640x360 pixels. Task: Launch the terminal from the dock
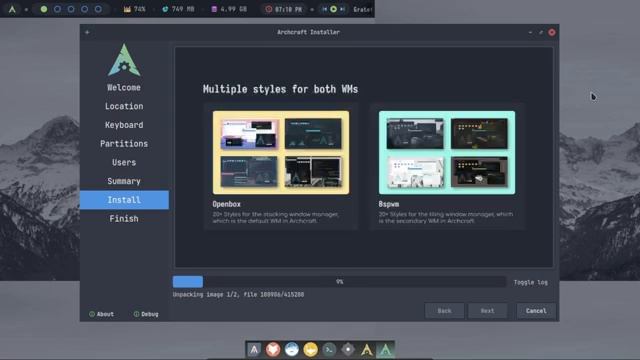(329, 350)
